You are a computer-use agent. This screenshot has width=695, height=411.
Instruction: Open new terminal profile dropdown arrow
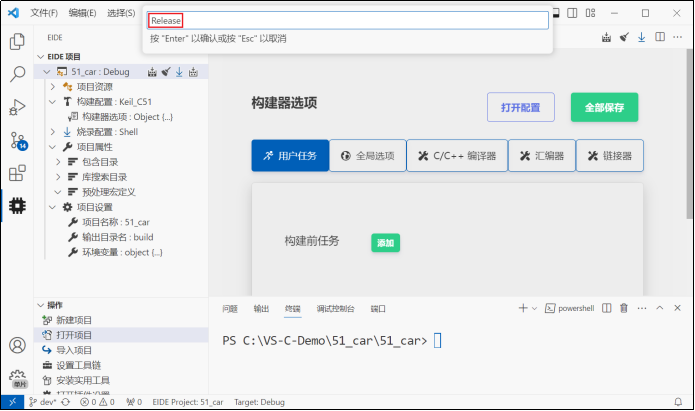tap(535, 308)
